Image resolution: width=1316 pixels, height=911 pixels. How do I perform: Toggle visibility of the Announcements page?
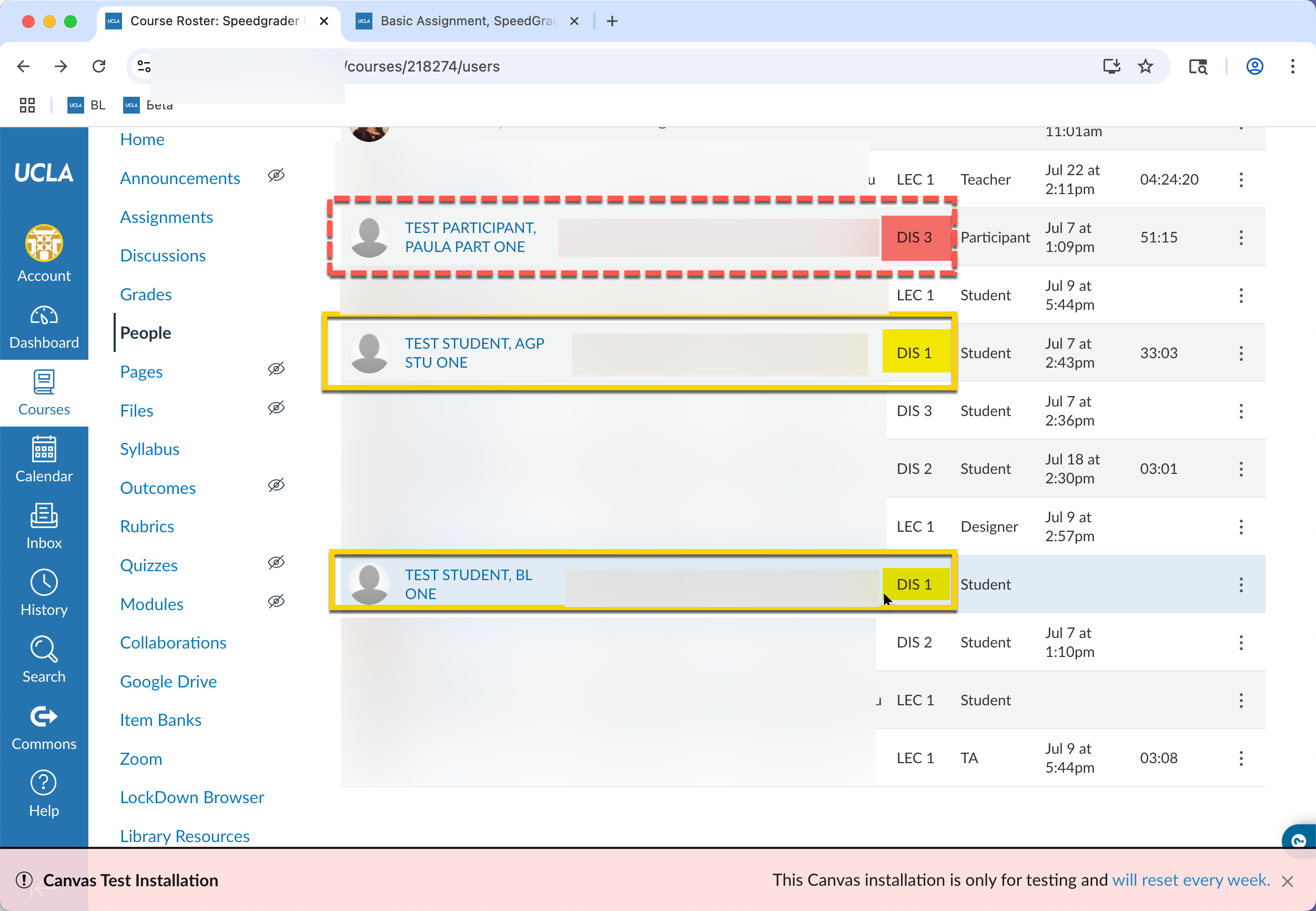[276, 175]
